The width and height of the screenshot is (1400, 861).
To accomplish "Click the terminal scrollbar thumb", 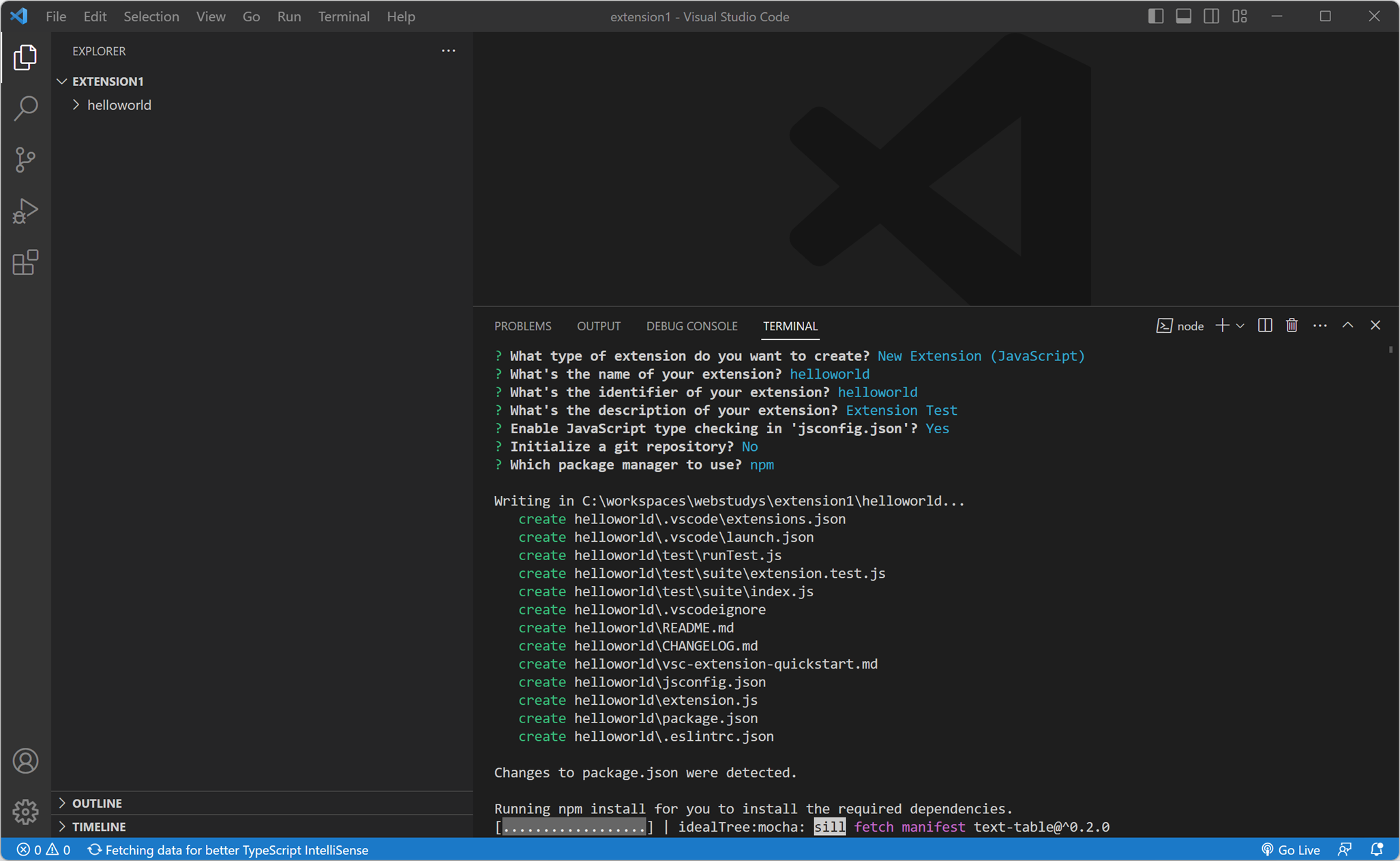I will 1390,350.
